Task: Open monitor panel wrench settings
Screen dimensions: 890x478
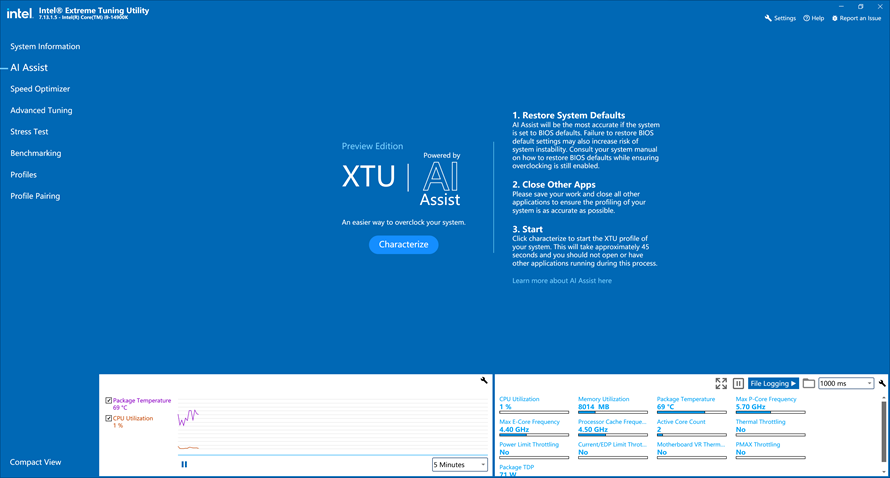Action: [x=882, y=383]
